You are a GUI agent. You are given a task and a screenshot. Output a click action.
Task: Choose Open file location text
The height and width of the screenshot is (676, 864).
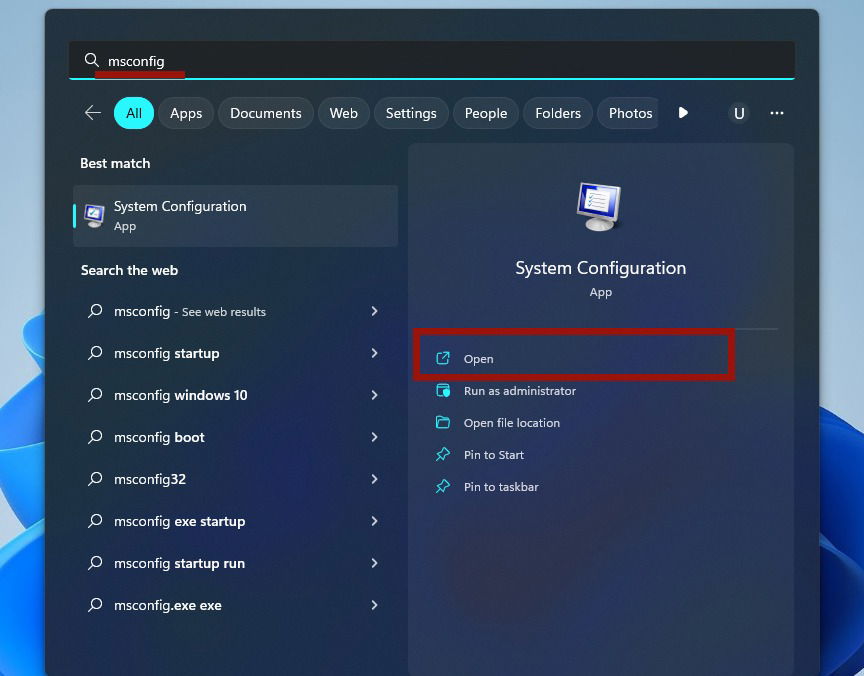(x=512, y=423)
